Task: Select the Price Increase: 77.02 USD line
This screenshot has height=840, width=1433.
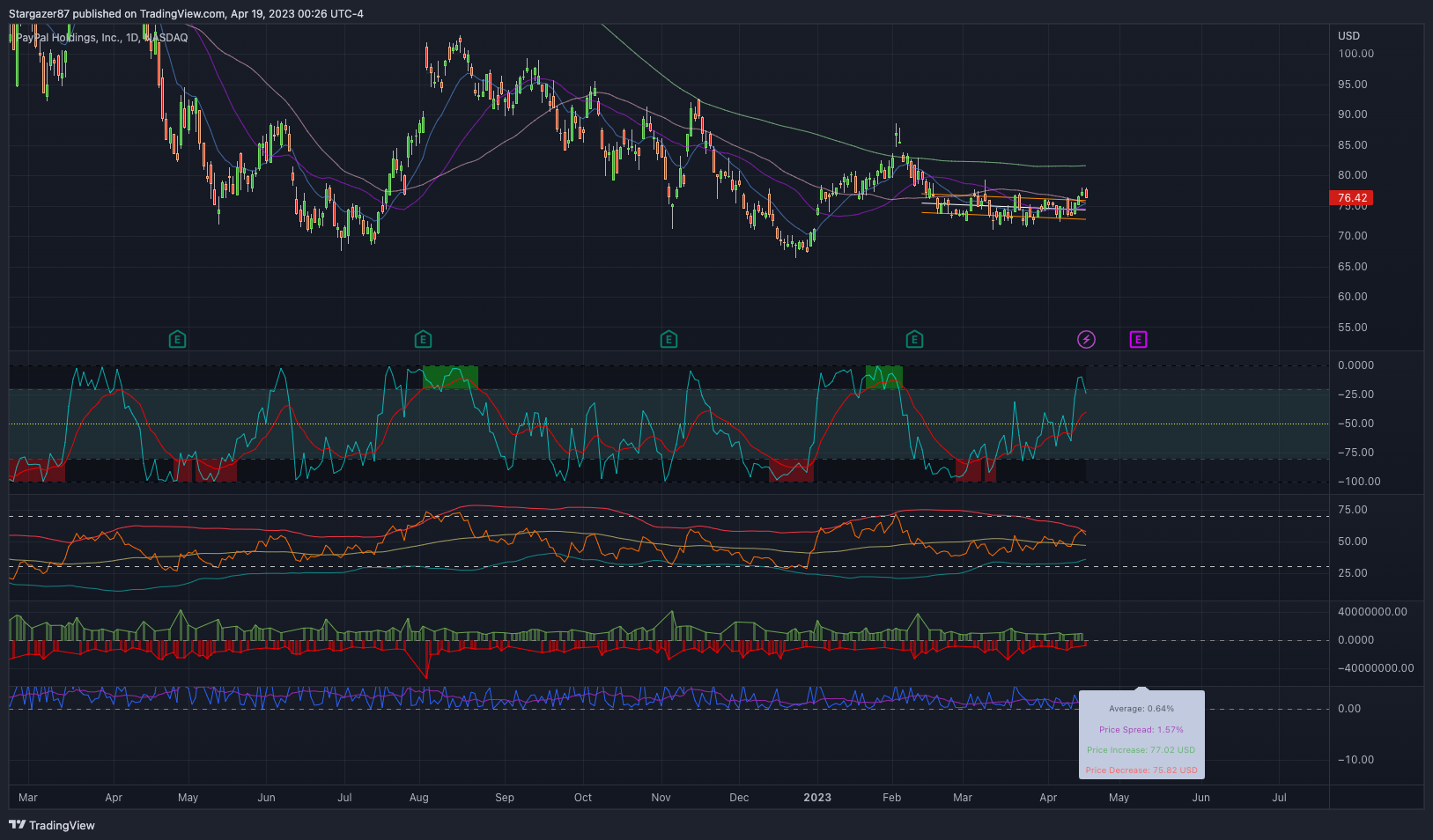Action: coord(1141,750)
